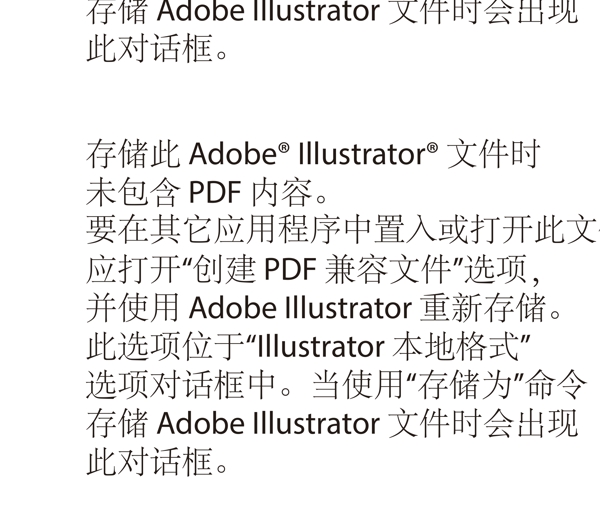Click the top-most 此对话框 text

[x=150, y=48]
